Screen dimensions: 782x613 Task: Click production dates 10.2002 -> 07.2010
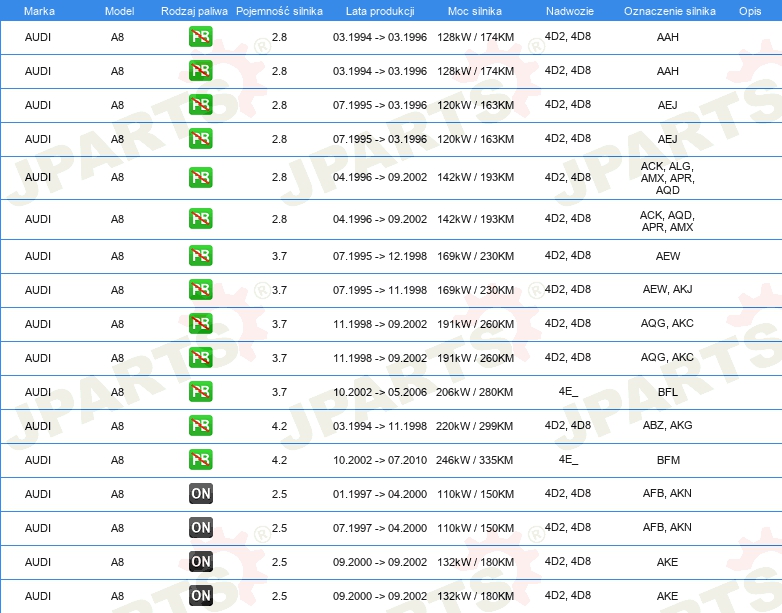(x=380, y=460)
